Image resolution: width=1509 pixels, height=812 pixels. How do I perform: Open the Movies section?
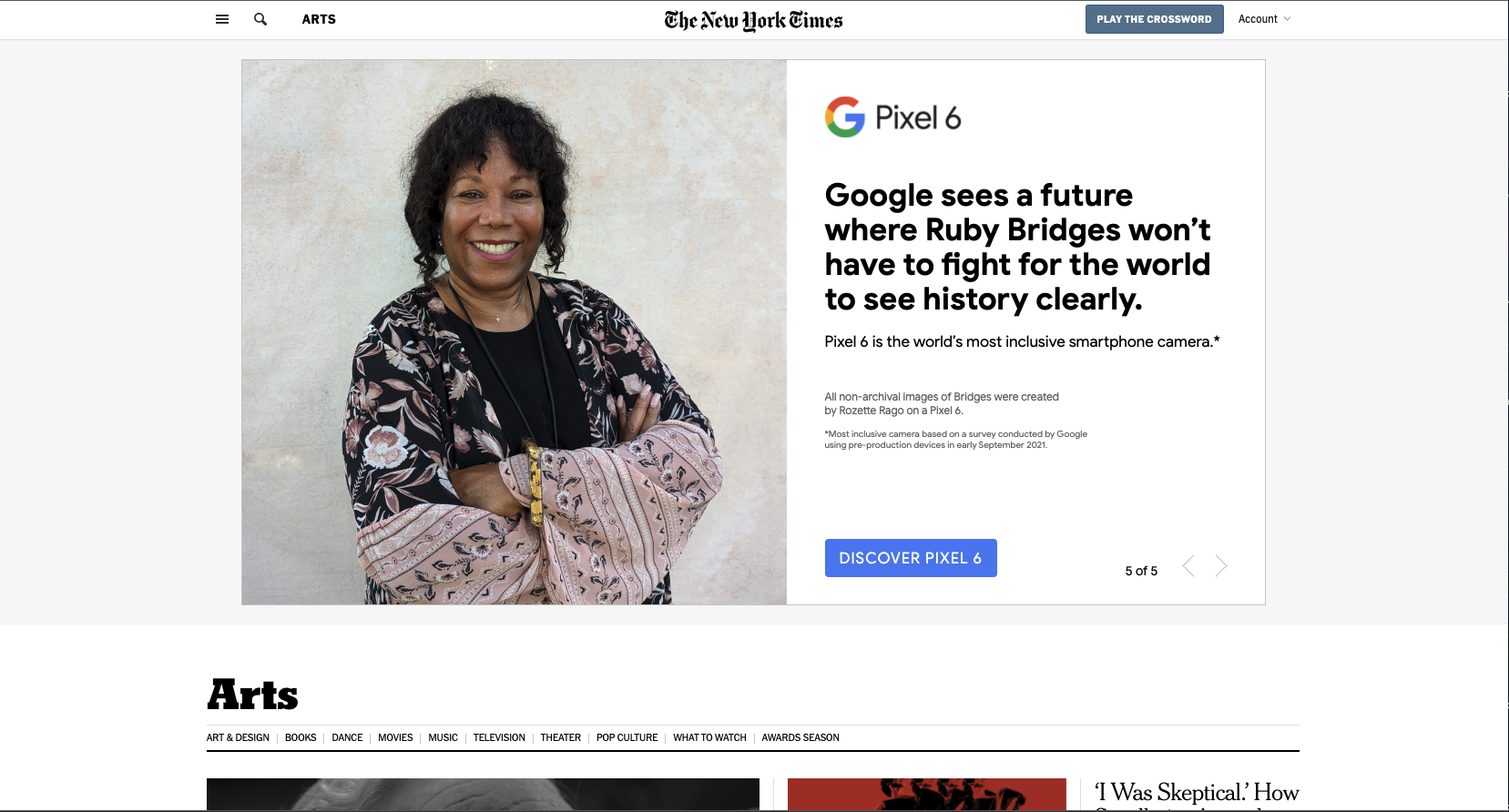click(x=395, y=737)
